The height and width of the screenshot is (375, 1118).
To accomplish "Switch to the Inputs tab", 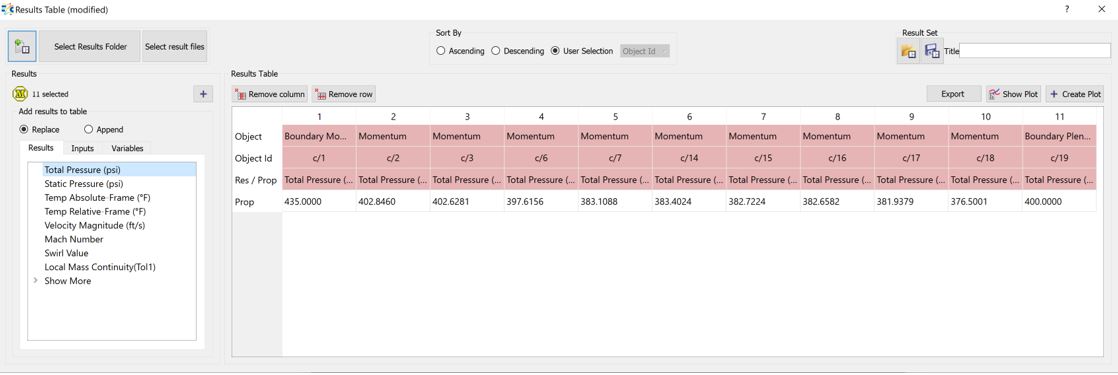I will (x=82, y=148).
